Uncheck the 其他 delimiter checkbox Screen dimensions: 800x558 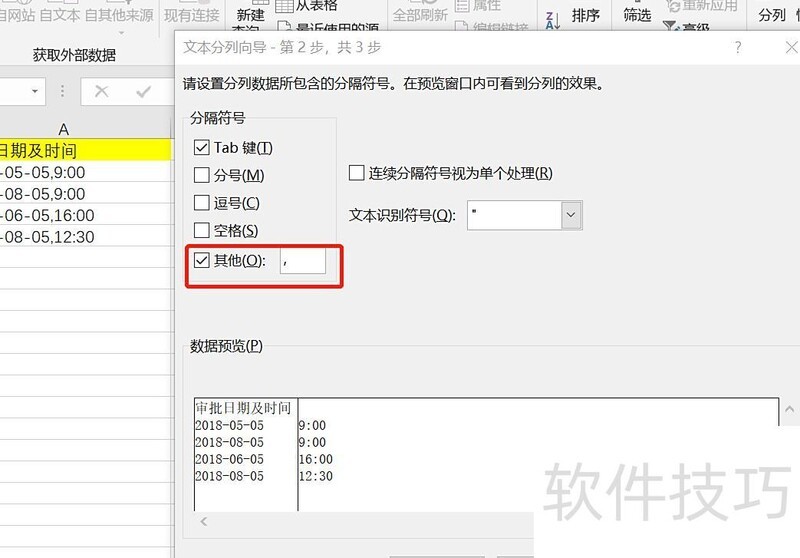pos(202,261)
